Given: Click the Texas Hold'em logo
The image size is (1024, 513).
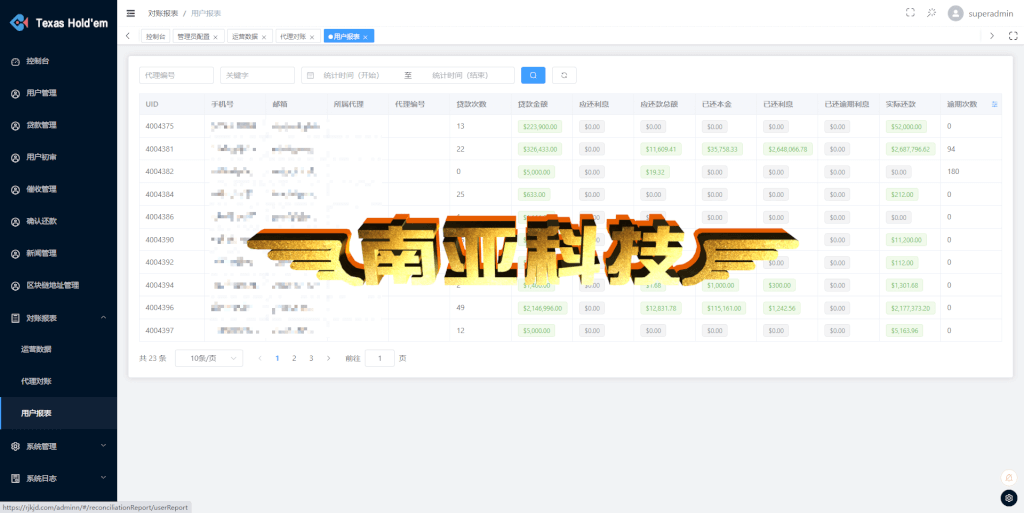Looking at the screenshot, I should [58, 23].
